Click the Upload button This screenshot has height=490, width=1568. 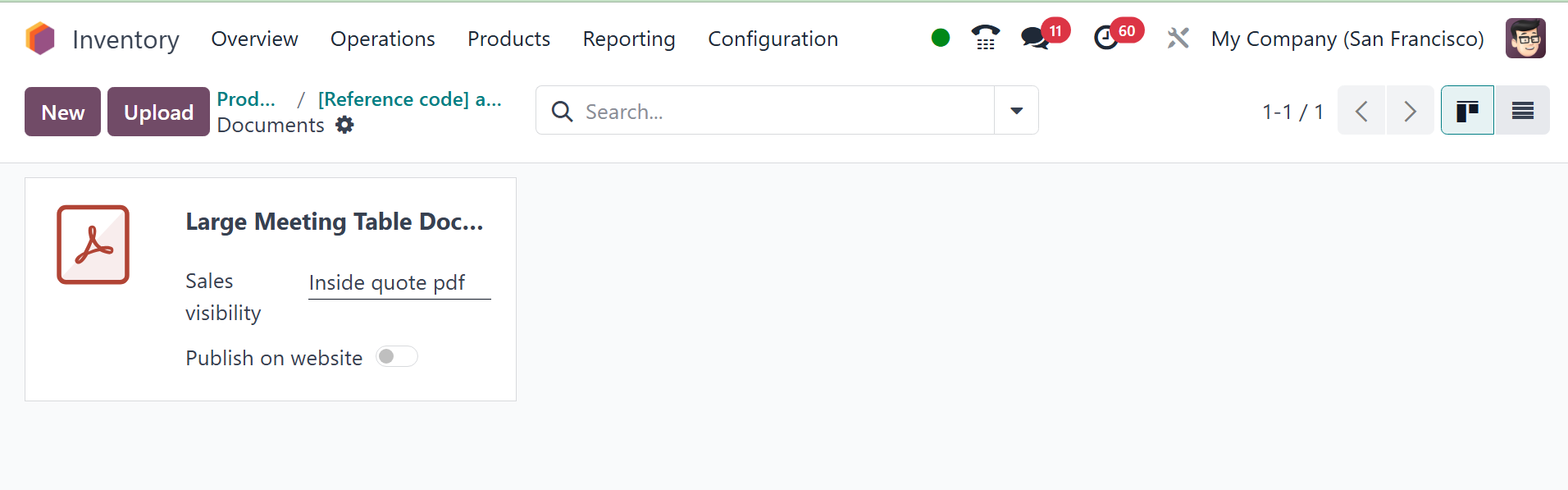158,112
